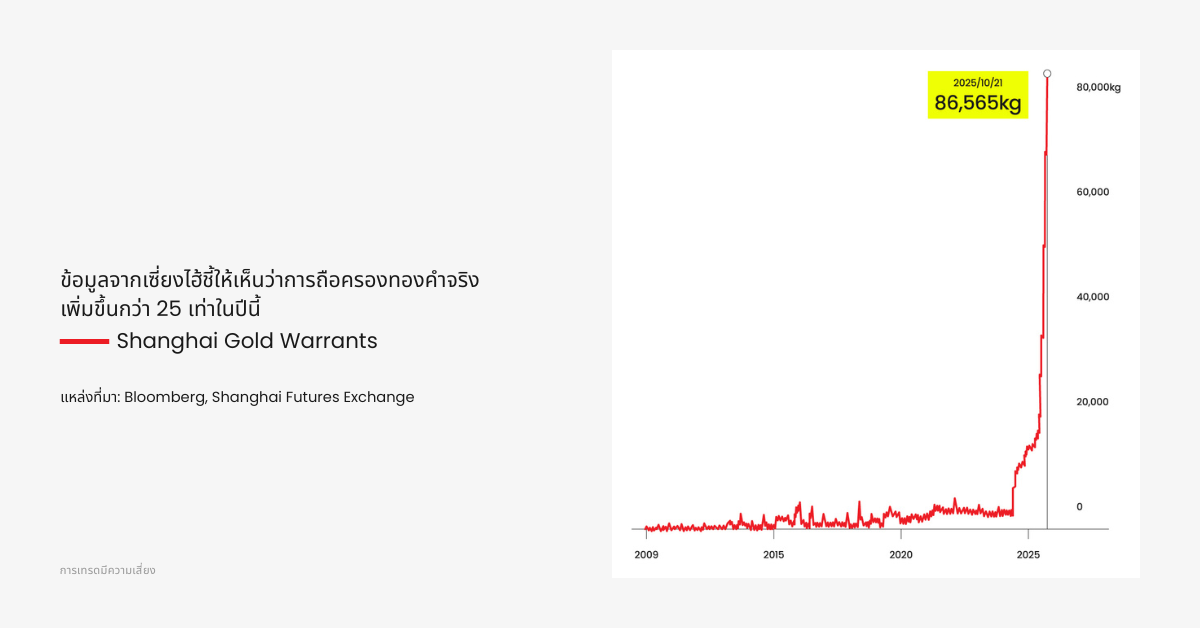The height and width of the screenshot is (628, 1200).
Task: Click the circular data point marker atop the chart
Action: pyautogui.click(x=1047, y=73)
